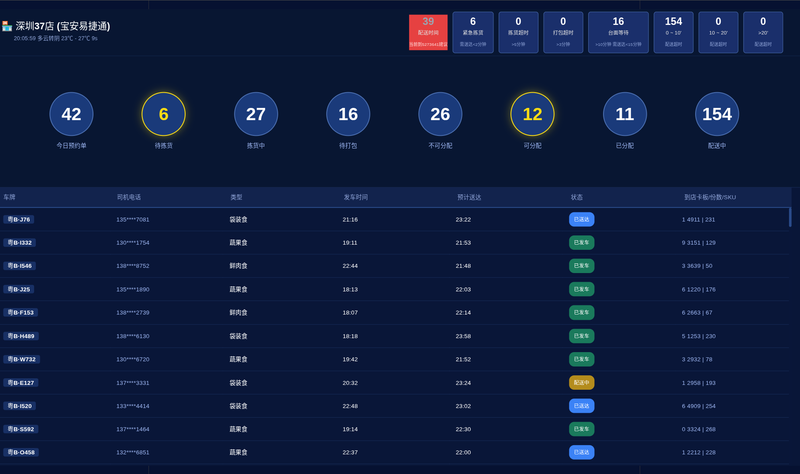Click the yellow 配送中 status badge
This screenshot has width=800, height=474.
tap(582, 383)
